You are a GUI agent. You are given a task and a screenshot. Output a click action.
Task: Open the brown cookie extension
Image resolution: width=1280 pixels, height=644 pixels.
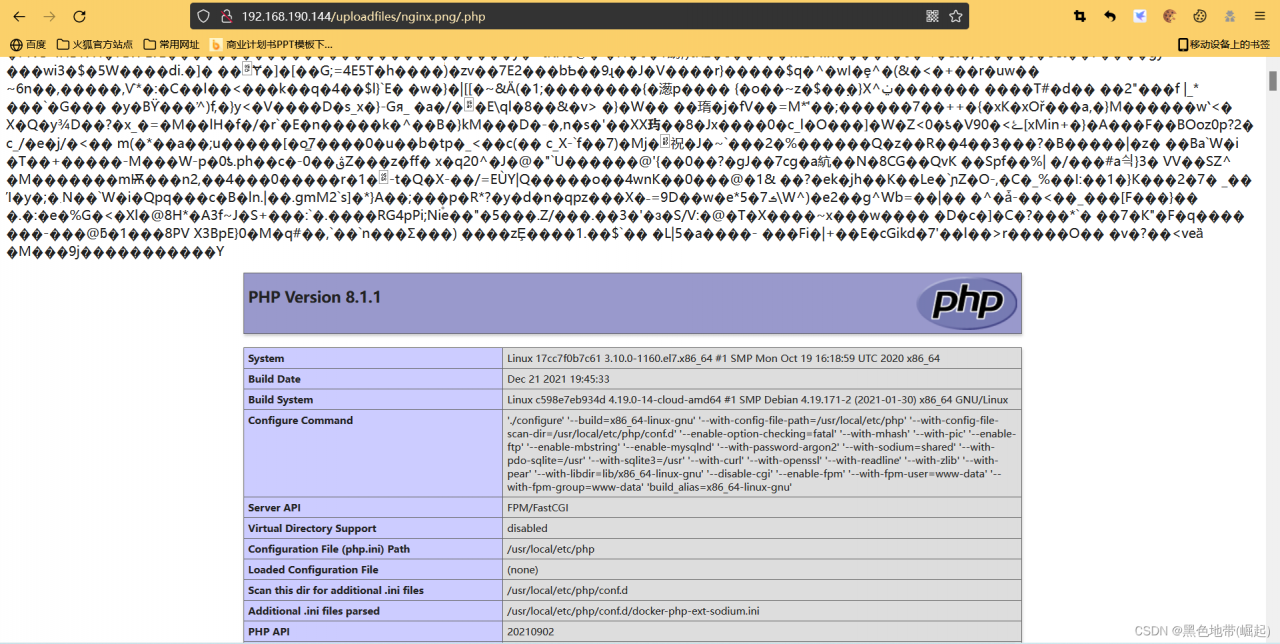coord(1170,16)
